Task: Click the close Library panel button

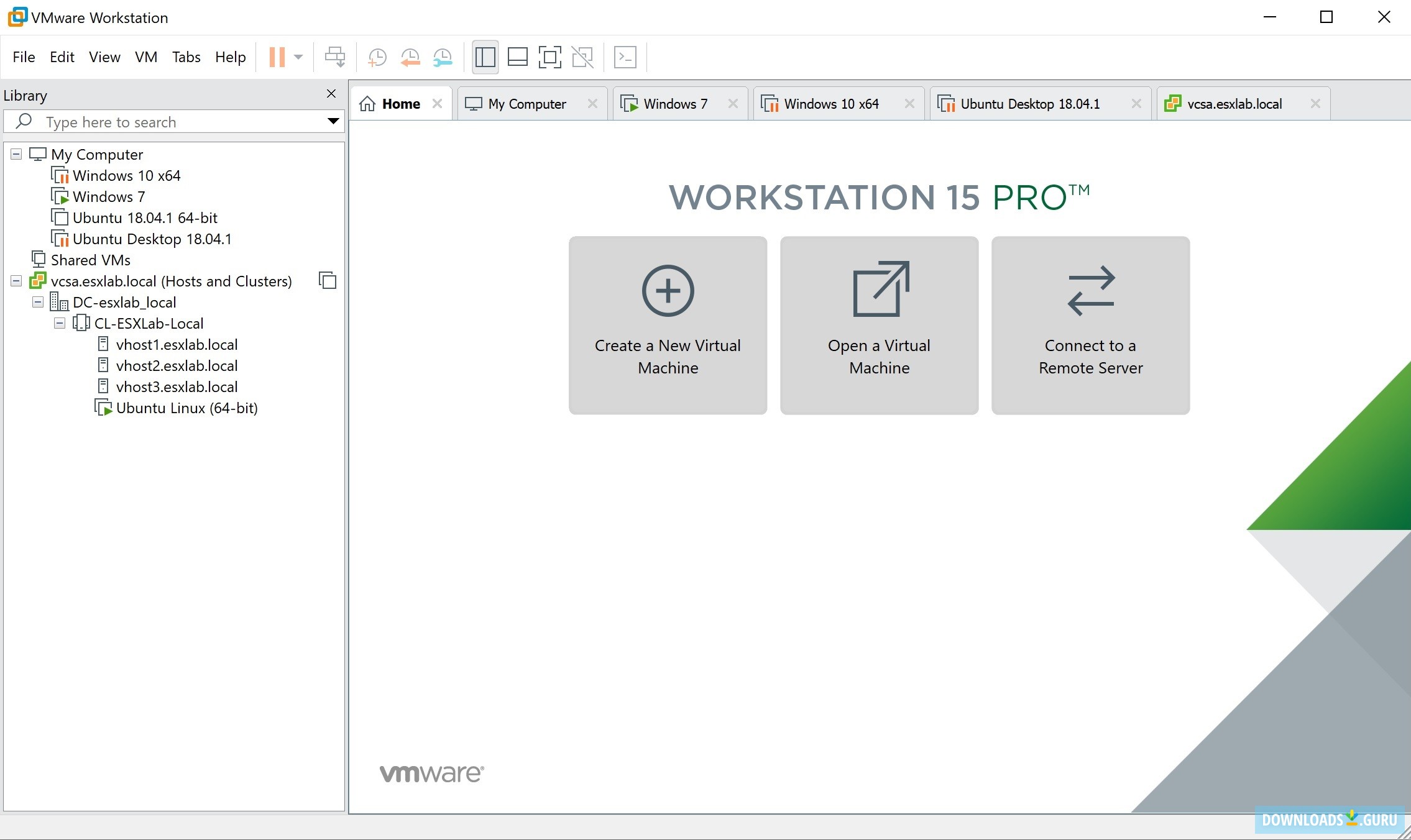Action: point(332,94)
